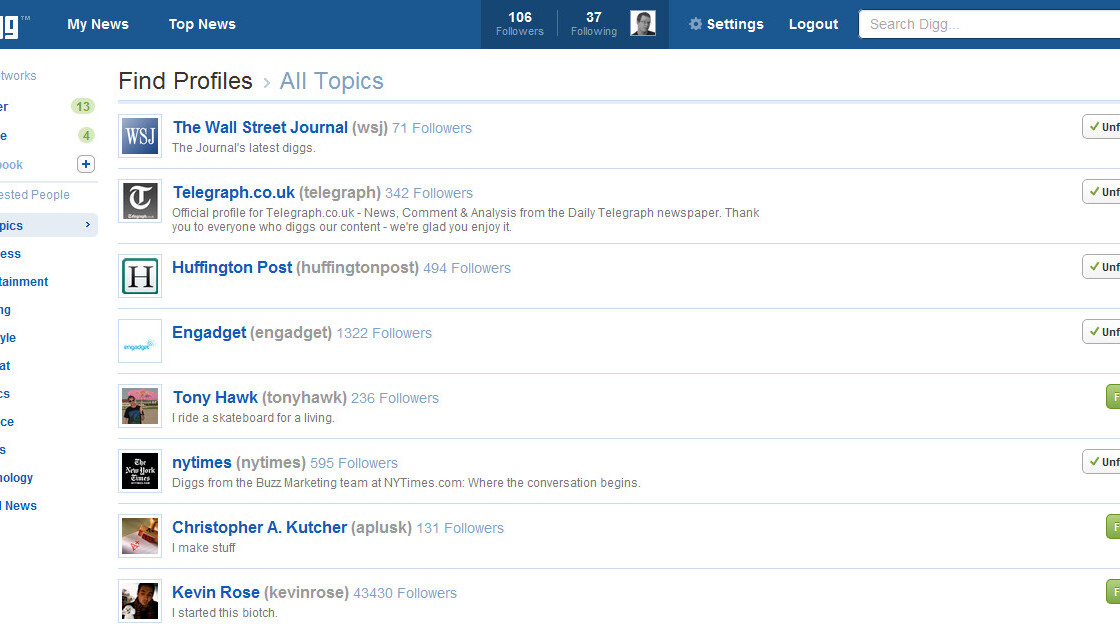Image resolution: width=1120 pixels, height=630 pixels.
Task: Open nytimes profile link
Action: tap(201, 462)
